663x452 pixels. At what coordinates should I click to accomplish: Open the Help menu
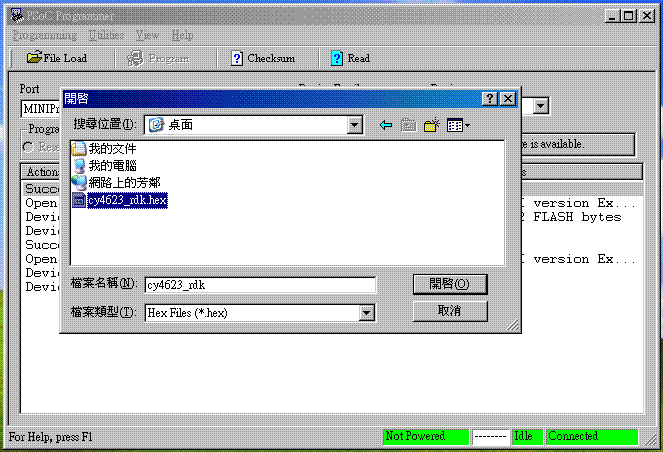tap(182, 35)
